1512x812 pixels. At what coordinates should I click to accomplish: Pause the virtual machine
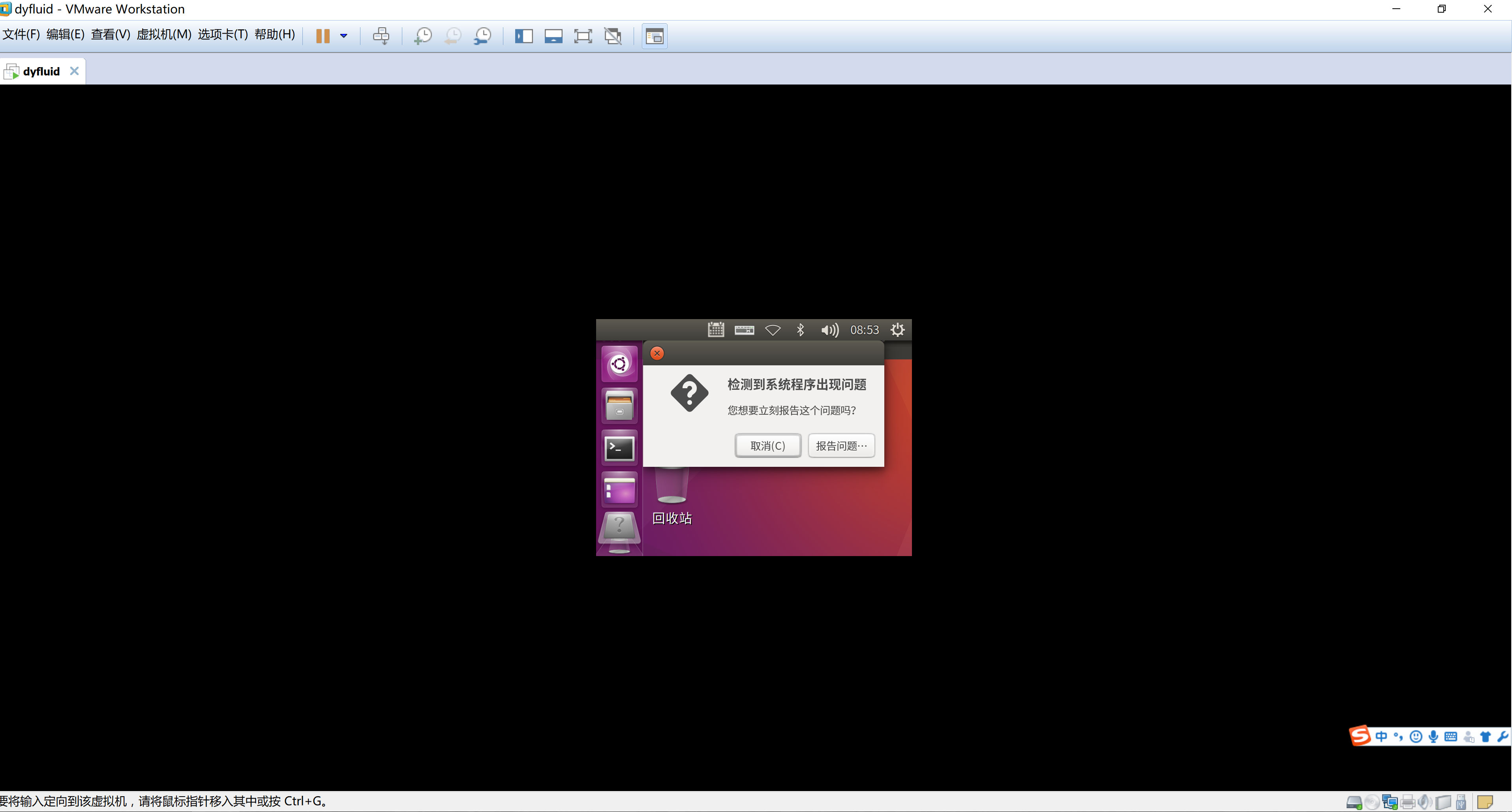pos(323,36)
